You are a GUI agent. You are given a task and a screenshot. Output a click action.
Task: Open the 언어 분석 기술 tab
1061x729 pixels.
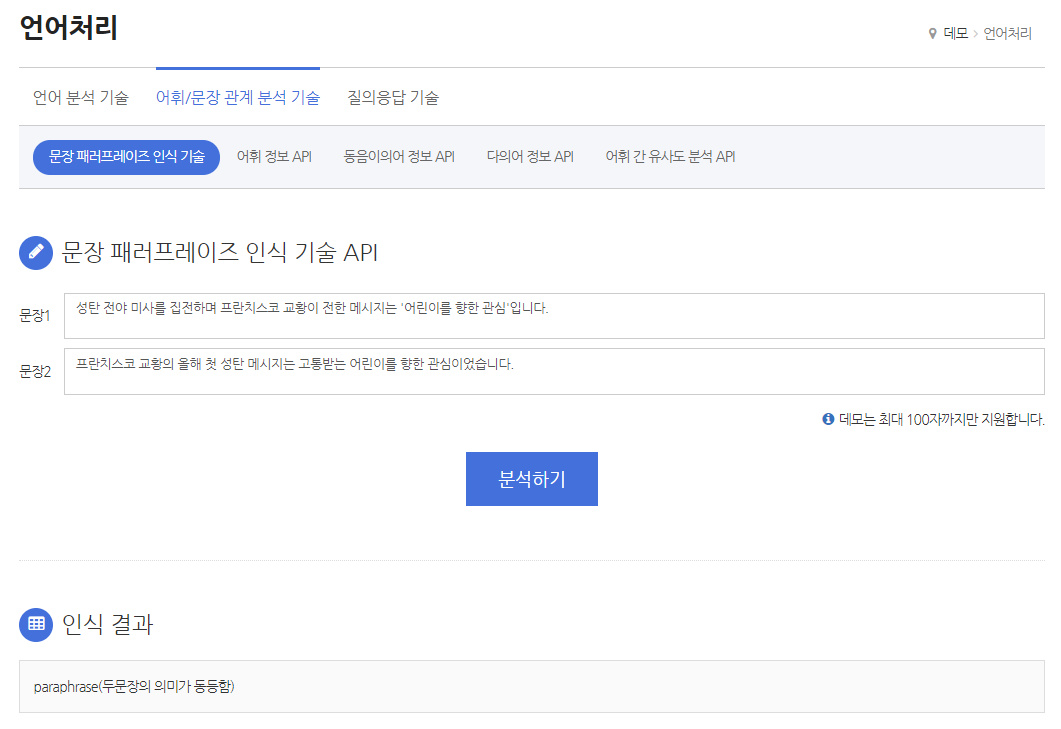point(81,97)
